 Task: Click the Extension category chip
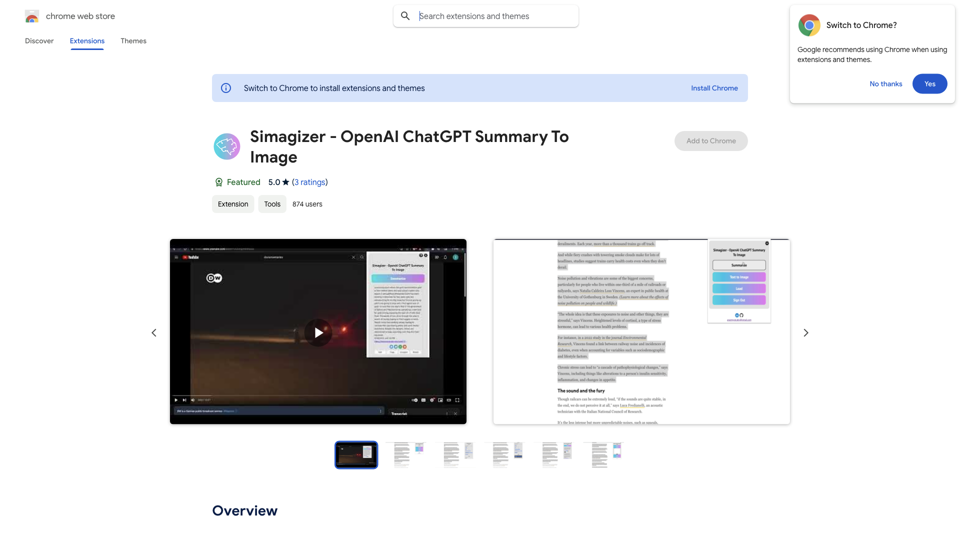pos(233,204)
